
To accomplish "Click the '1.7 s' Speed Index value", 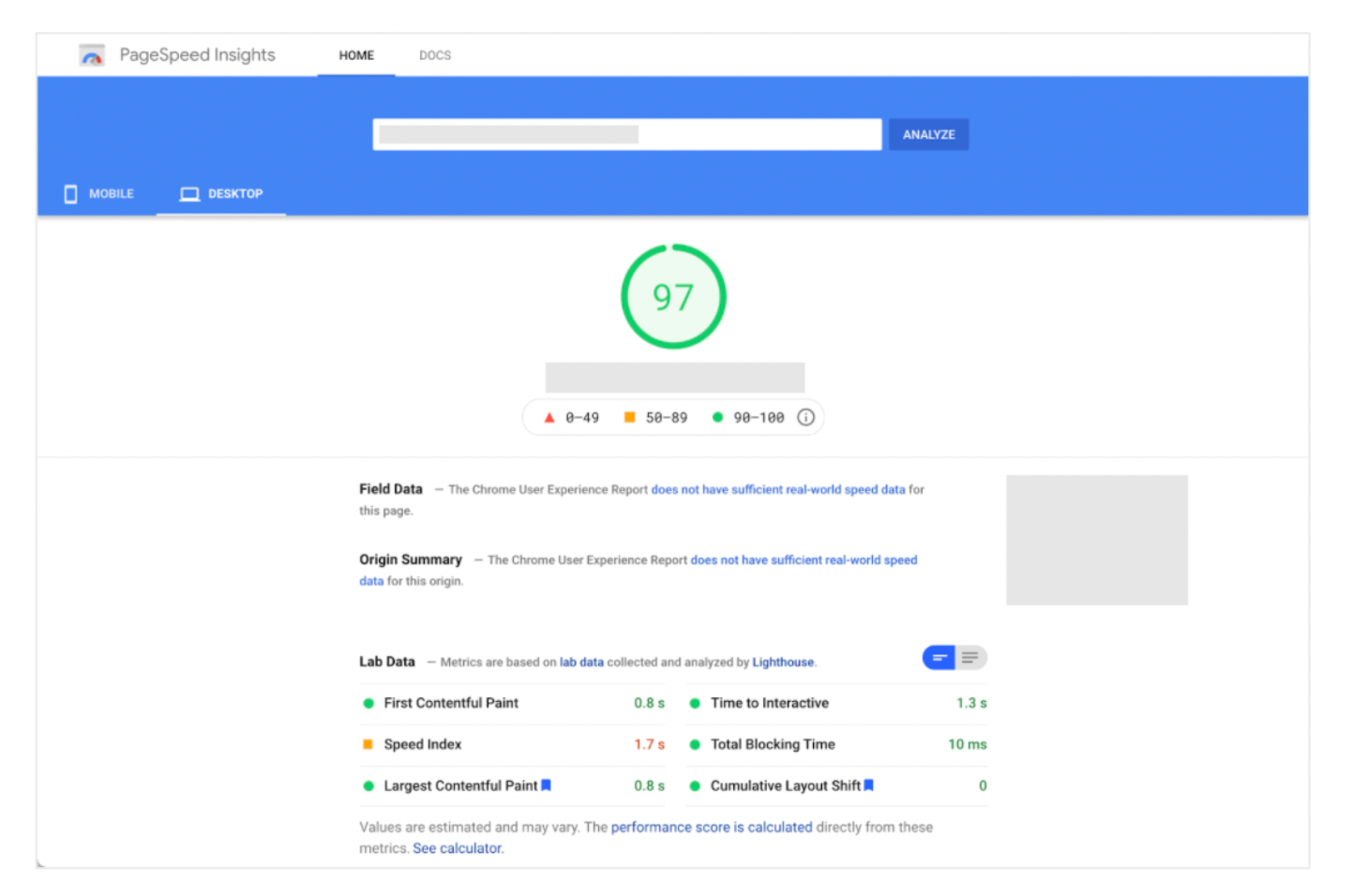I will coord(649,744).
